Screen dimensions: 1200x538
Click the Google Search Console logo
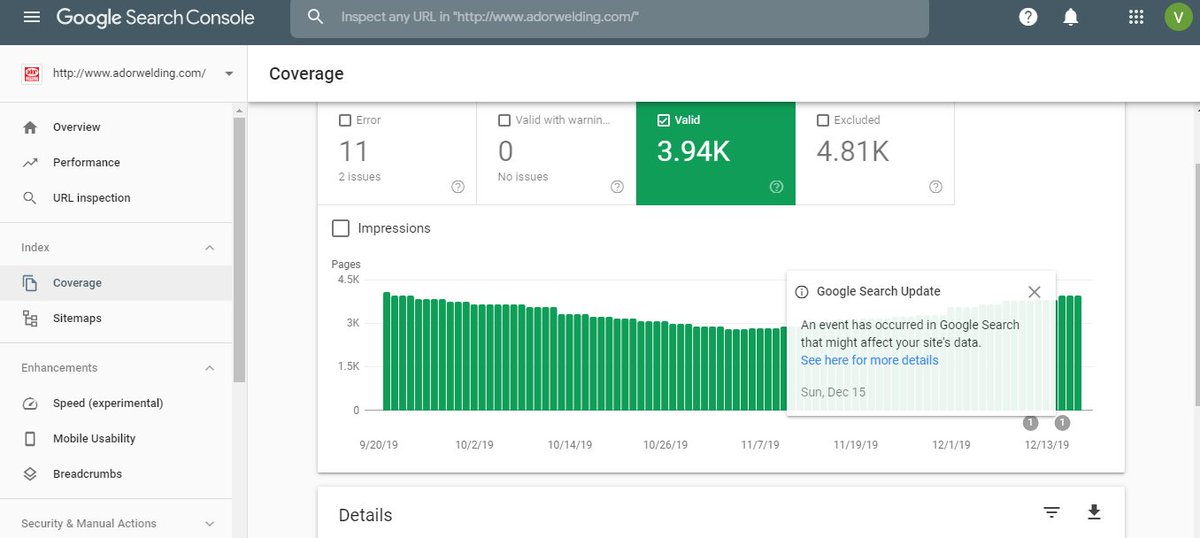(155, 17)
